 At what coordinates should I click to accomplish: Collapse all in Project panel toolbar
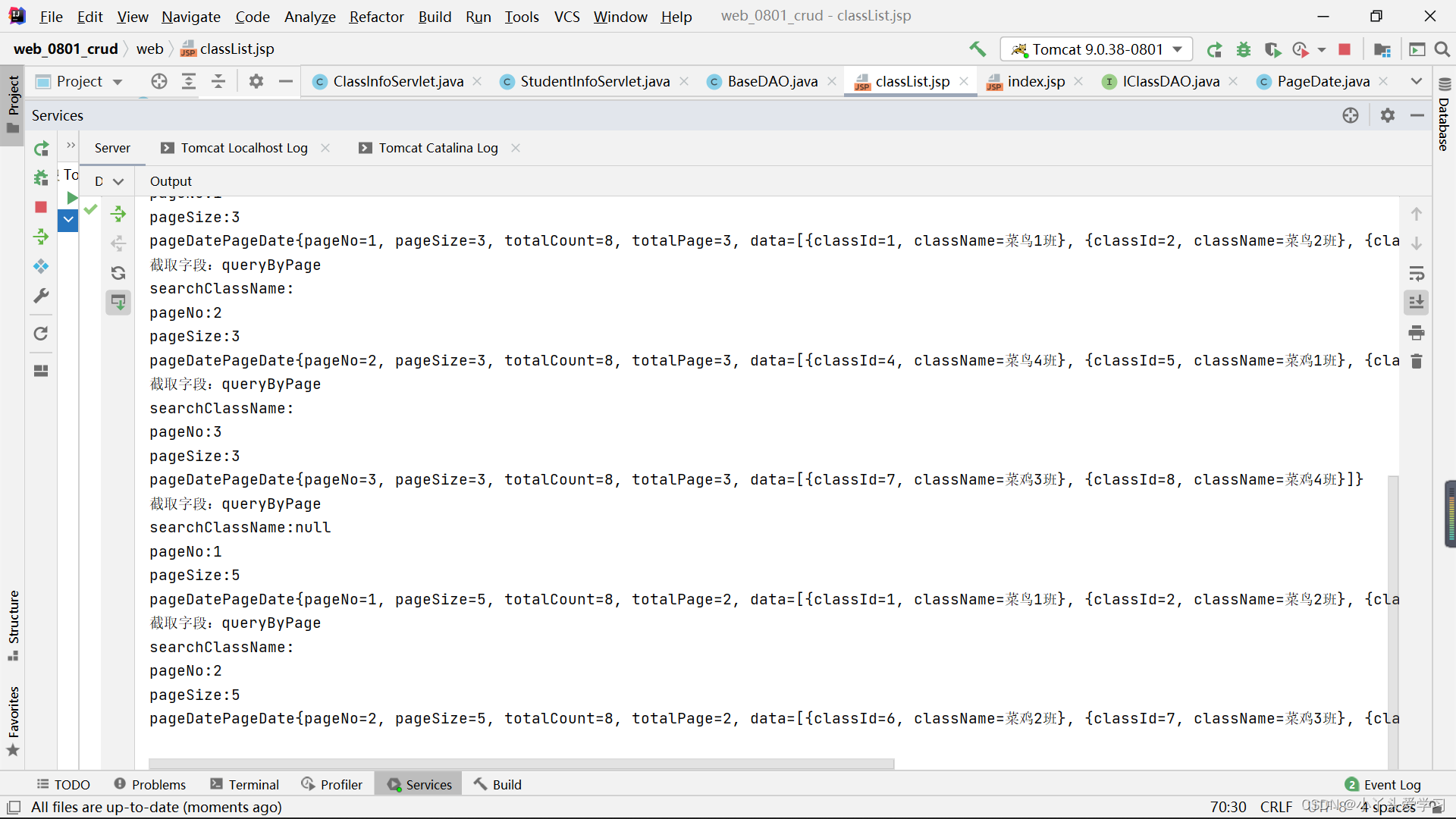[x=218, y=81]
